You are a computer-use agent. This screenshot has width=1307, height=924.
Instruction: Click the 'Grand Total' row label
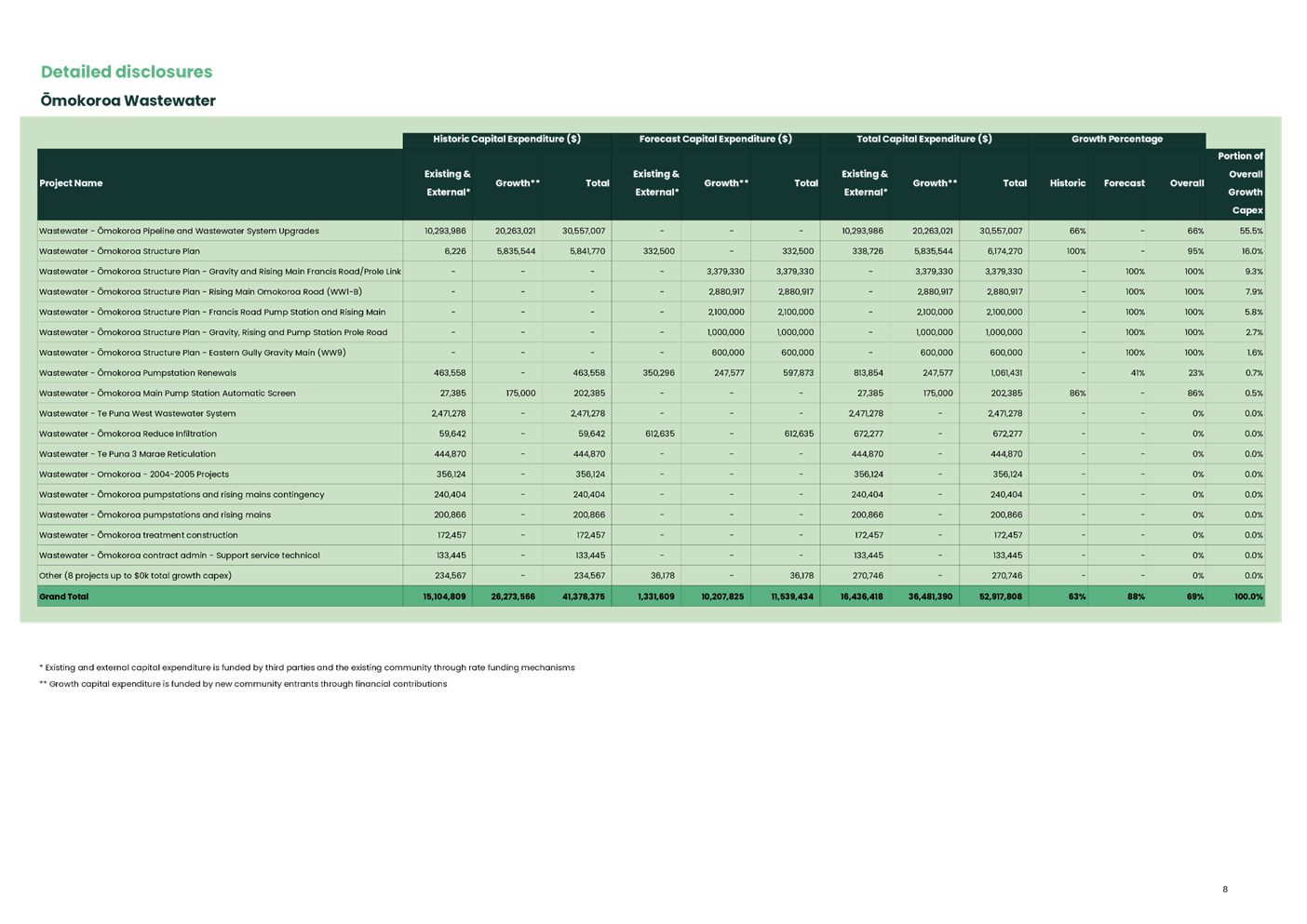(x=64, y=596)
